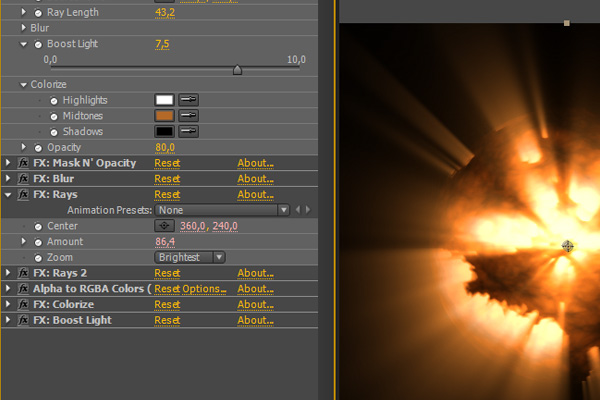Edit the Opacity value 80,0
The image size is (600, 400).
(165, 148)
